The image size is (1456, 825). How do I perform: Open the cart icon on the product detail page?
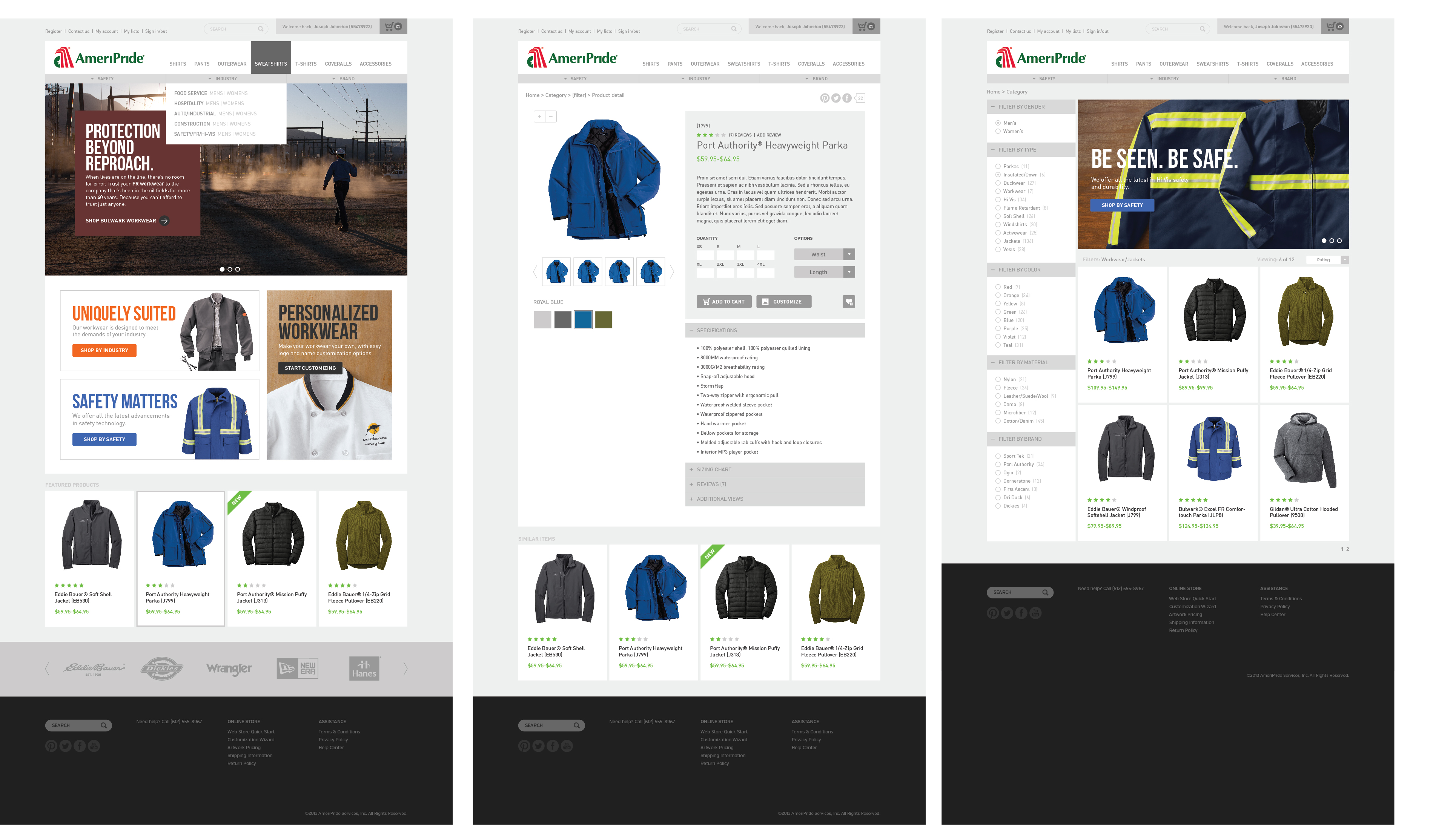[x=866, y=26]
